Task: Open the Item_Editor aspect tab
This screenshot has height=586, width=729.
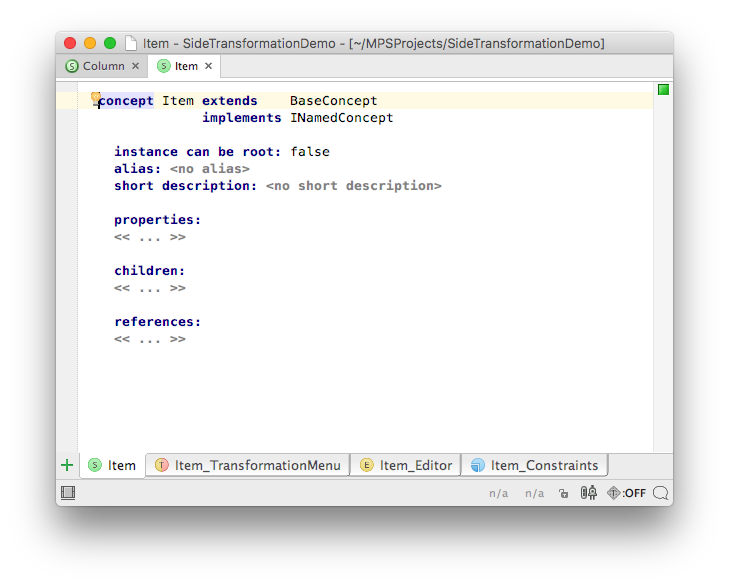Action: 406,465
